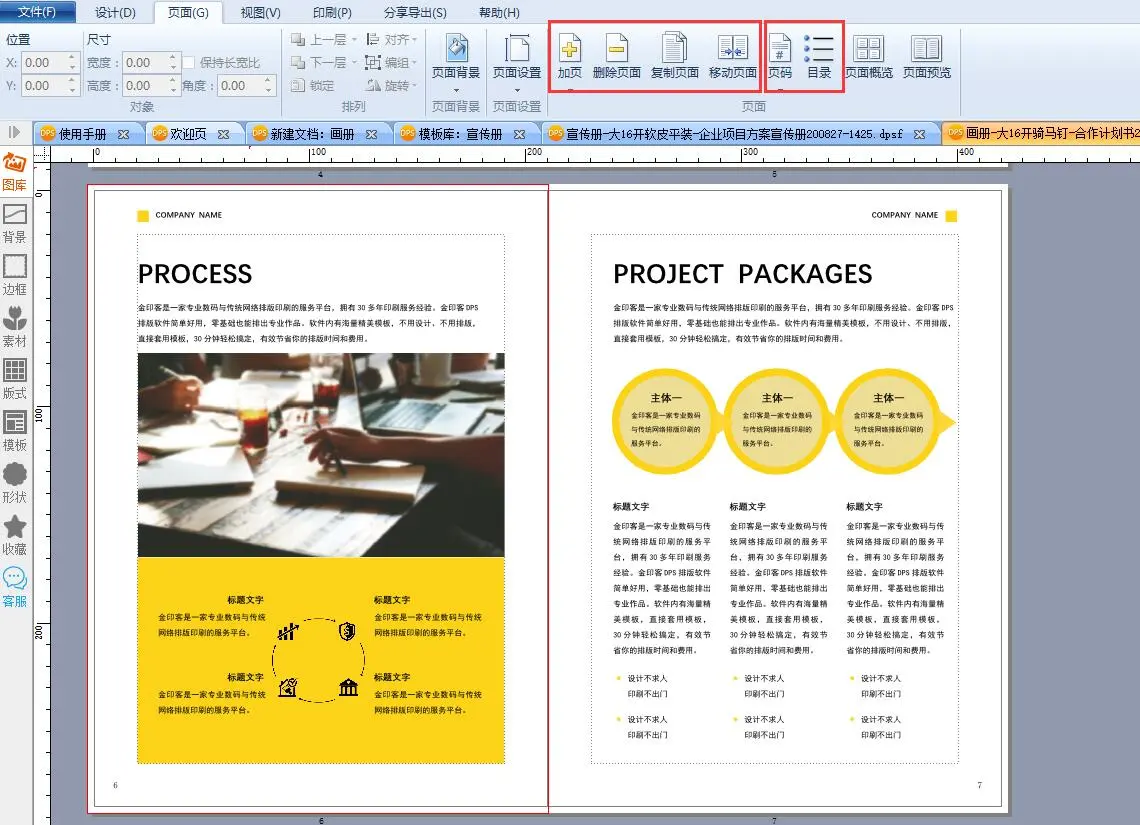The height and width of the screenshot is (825, 1140).
Task: Switch to the 印刷(P) ribbon tab
Action: (x=332, y=12)
